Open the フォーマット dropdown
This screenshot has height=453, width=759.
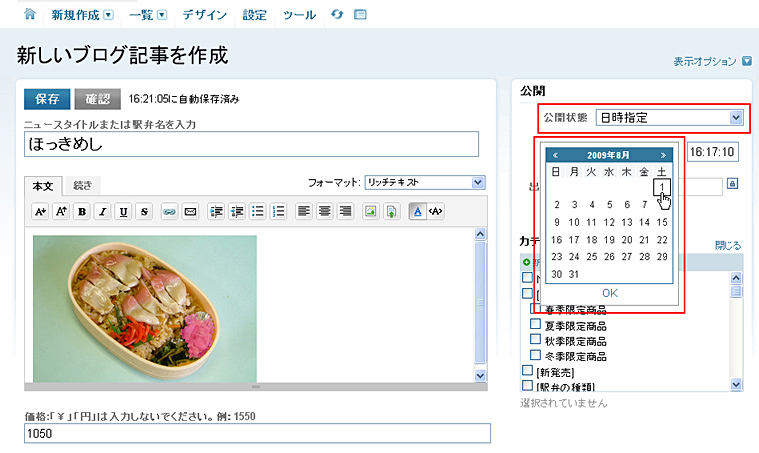coord(424,183)
